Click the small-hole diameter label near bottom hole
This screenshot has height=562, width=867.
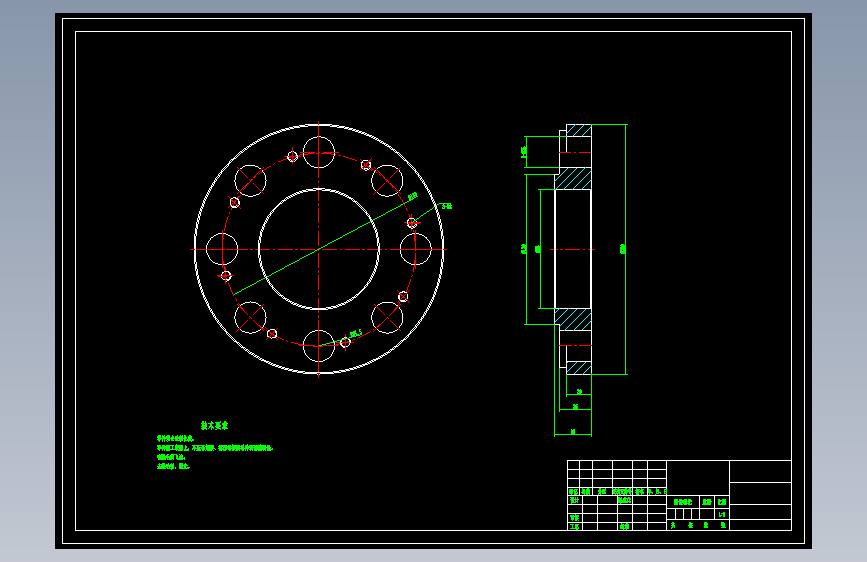tap(356, 333)
